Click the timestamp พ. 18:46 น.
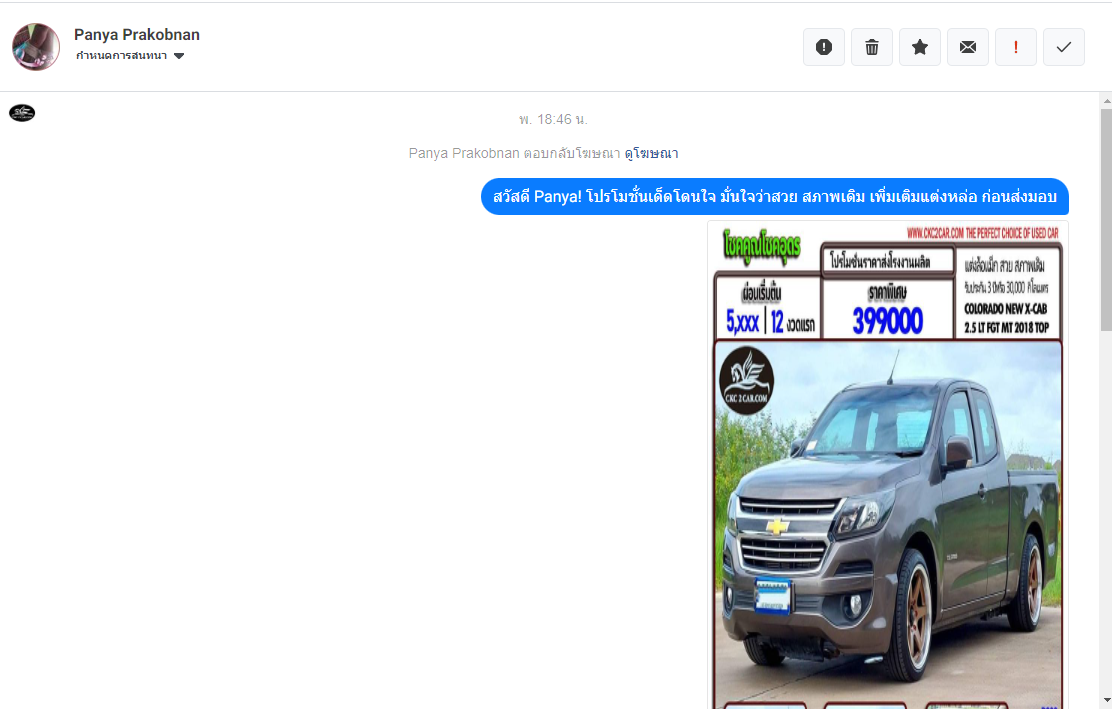The height and width of the screenshot is (709, 1112). click(553, 119)
